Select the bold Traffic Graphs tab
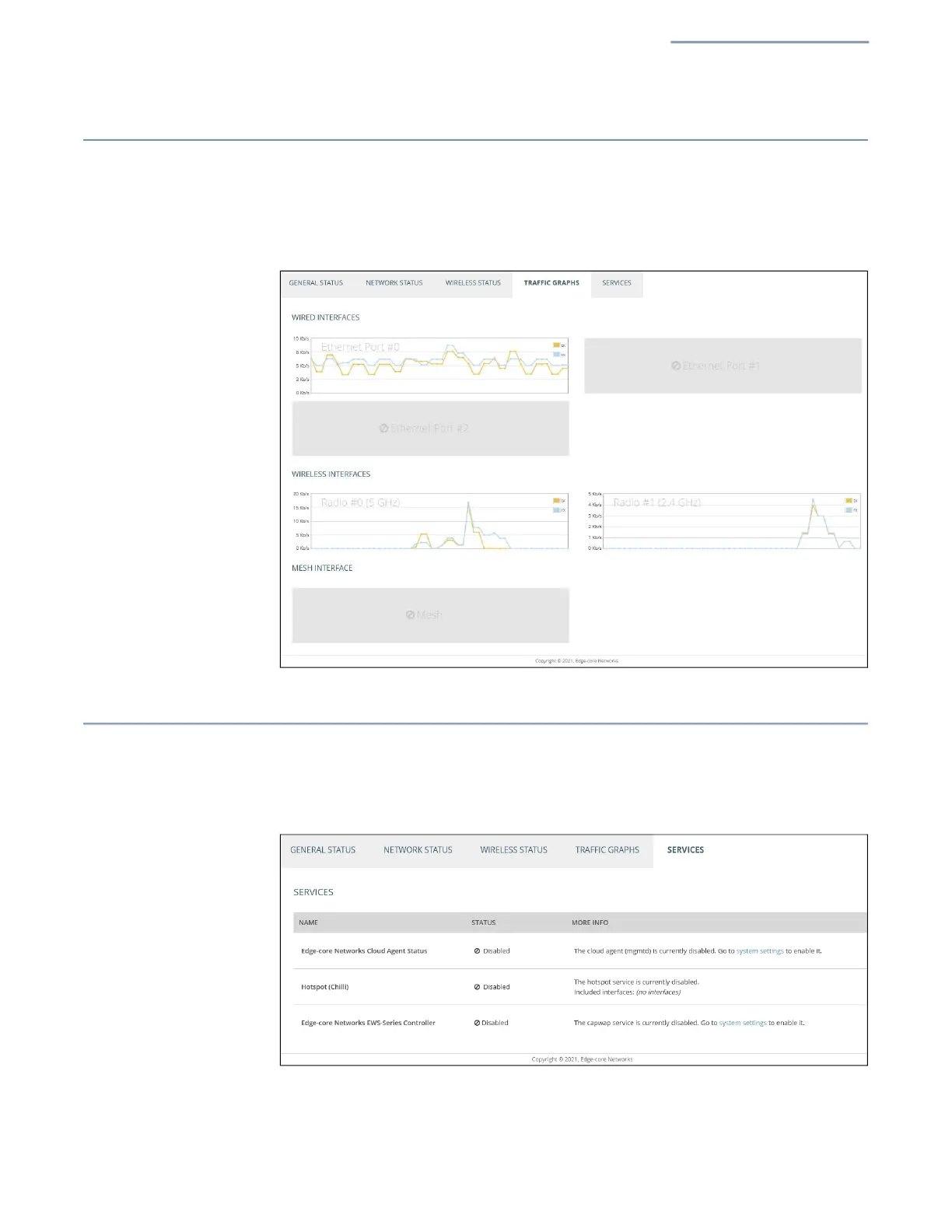 [551, 283]
